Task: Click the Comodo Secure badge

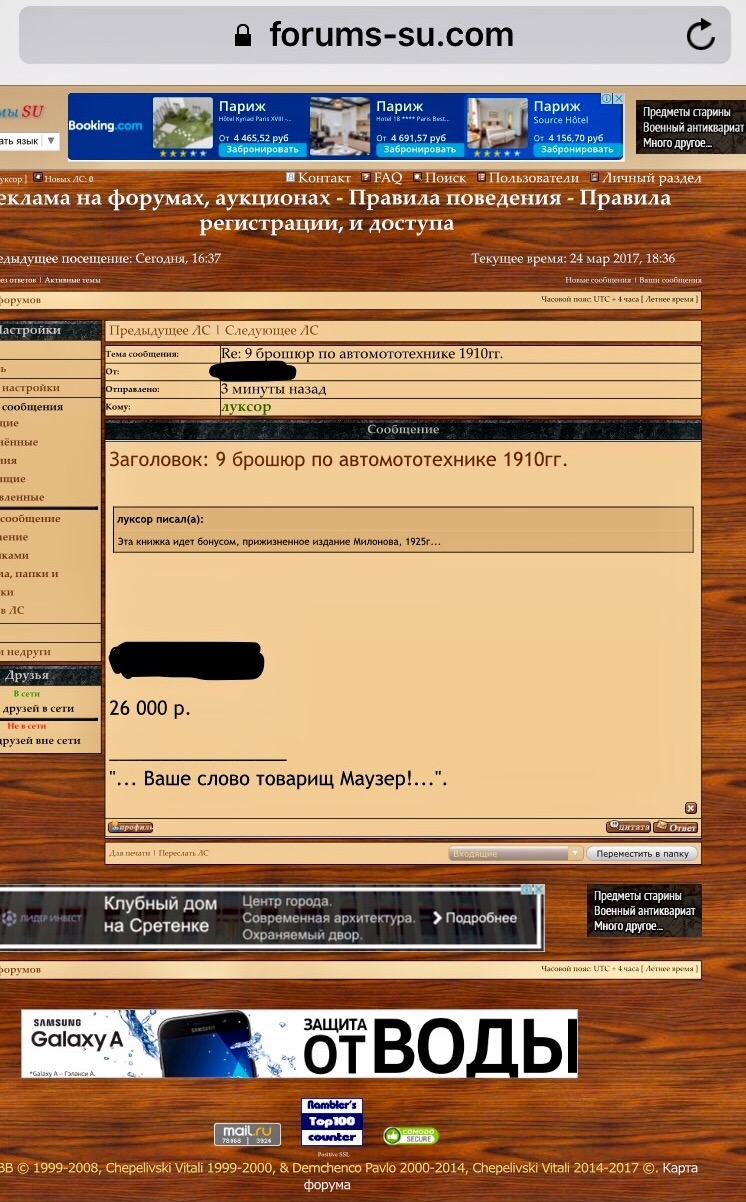Action: tap(410, 1136)
